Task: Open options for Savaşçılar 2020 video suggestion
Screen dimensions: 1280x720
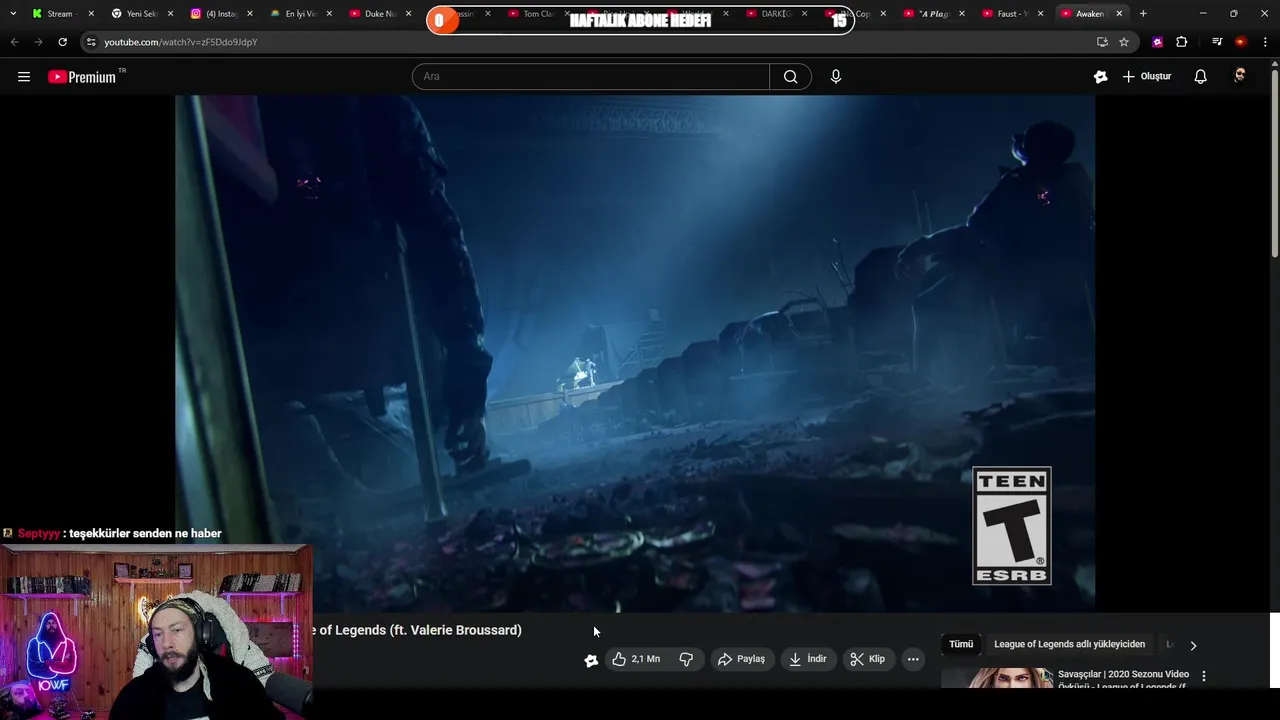Action: tap(1204, 677)
